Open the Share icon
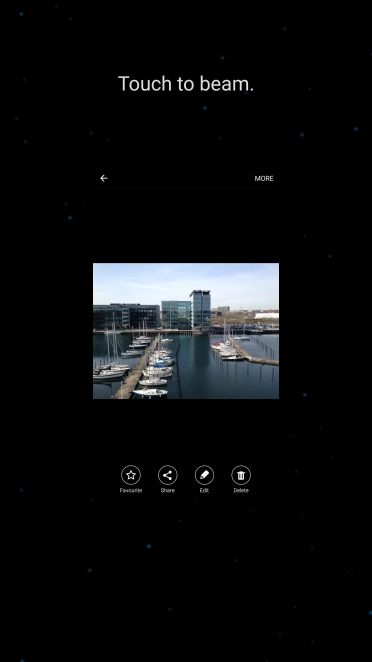Viewport: 372px width, 662px height. point(168,475)
